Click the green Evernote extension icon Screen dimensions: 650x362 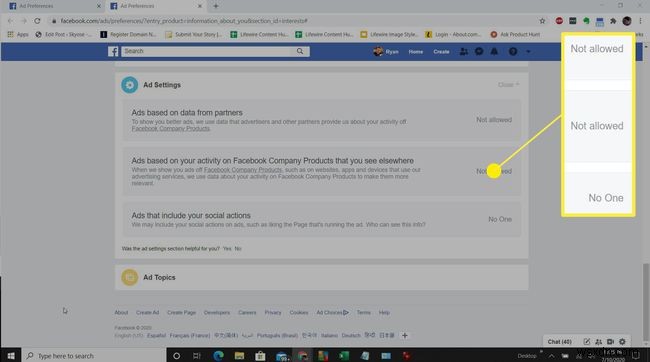point(586,21)
